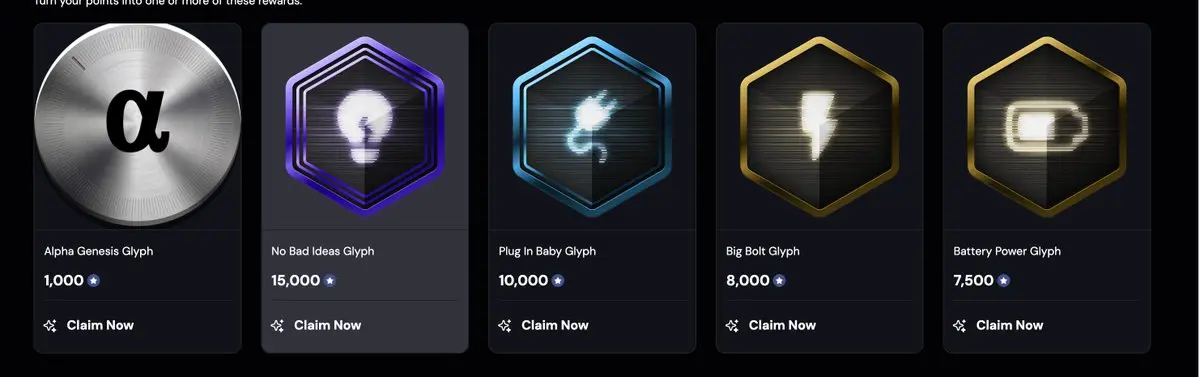Screen dimensions: 1200x377
Task: Select the gold battery hexagon glyph
Action: point(1046,126)
